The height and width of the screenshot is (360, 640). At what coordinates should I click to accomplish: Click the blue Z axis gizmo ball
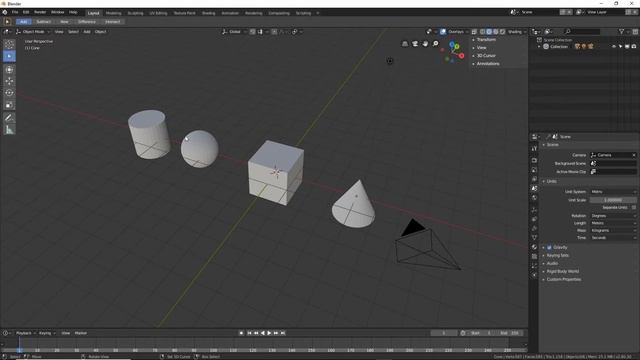pos(452,43)
